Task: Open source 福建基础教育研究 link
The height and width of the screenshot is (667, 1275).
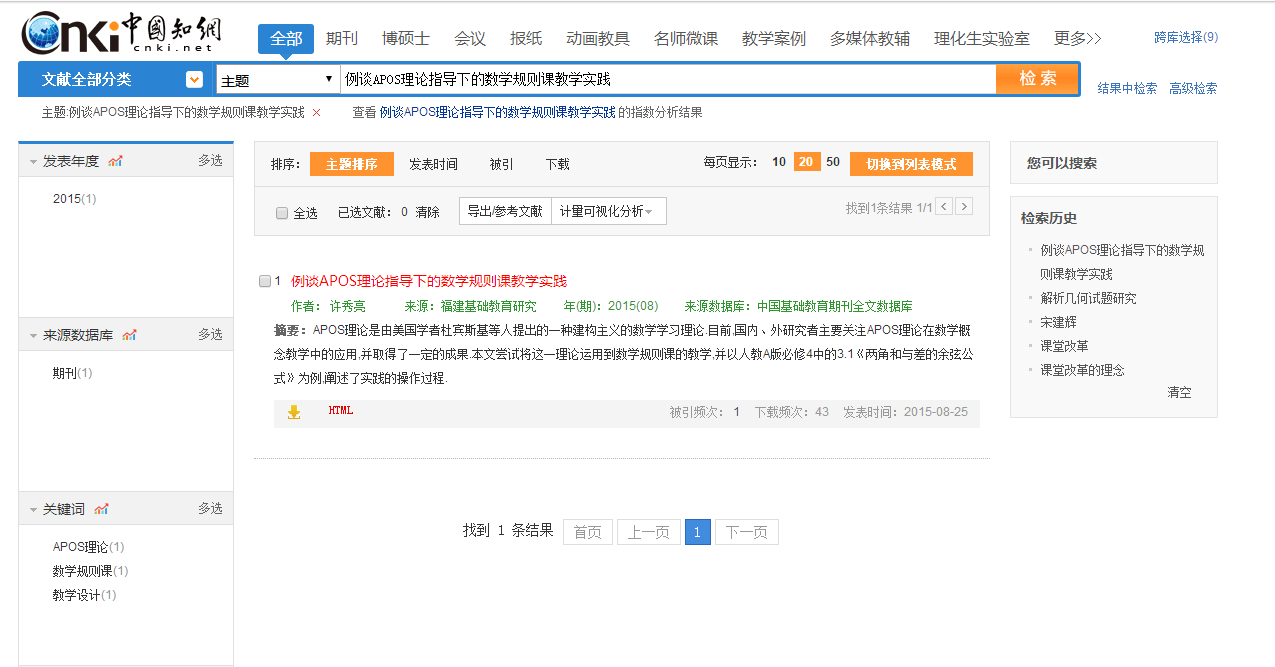Action: (x=488, y=306)
